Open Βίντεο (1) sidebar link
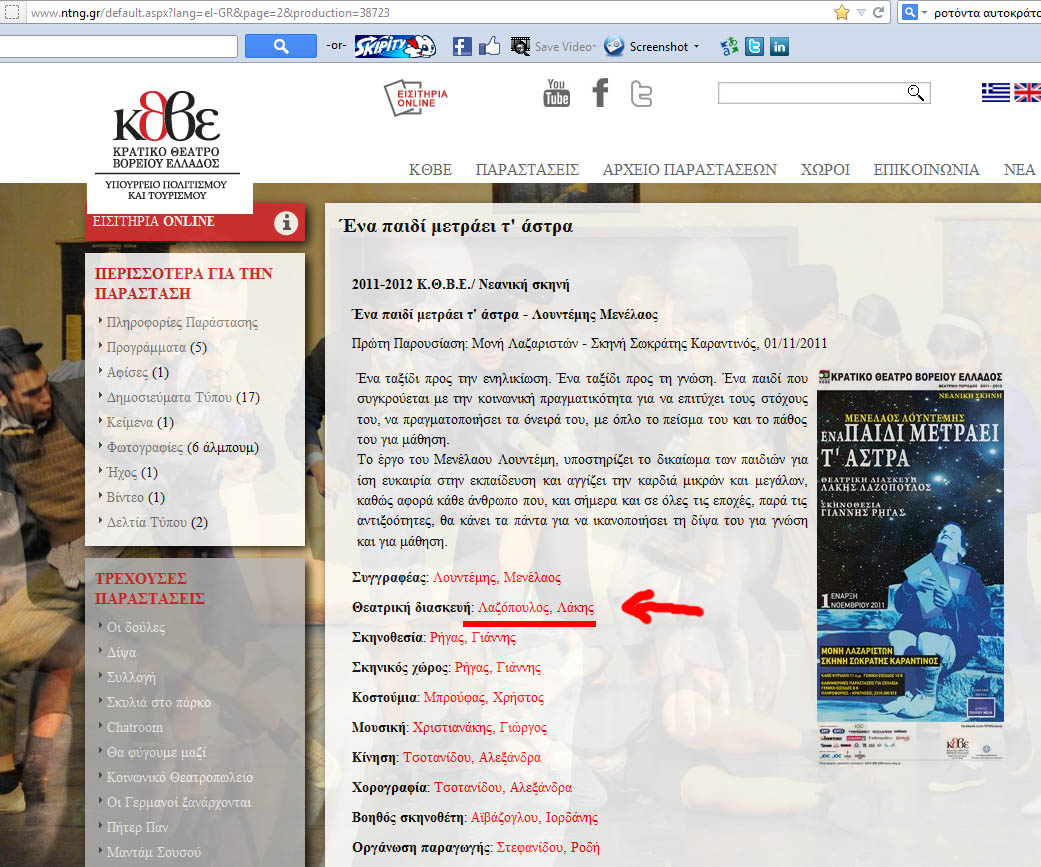This screenshot has height=867, width=1041. [135, 497]
